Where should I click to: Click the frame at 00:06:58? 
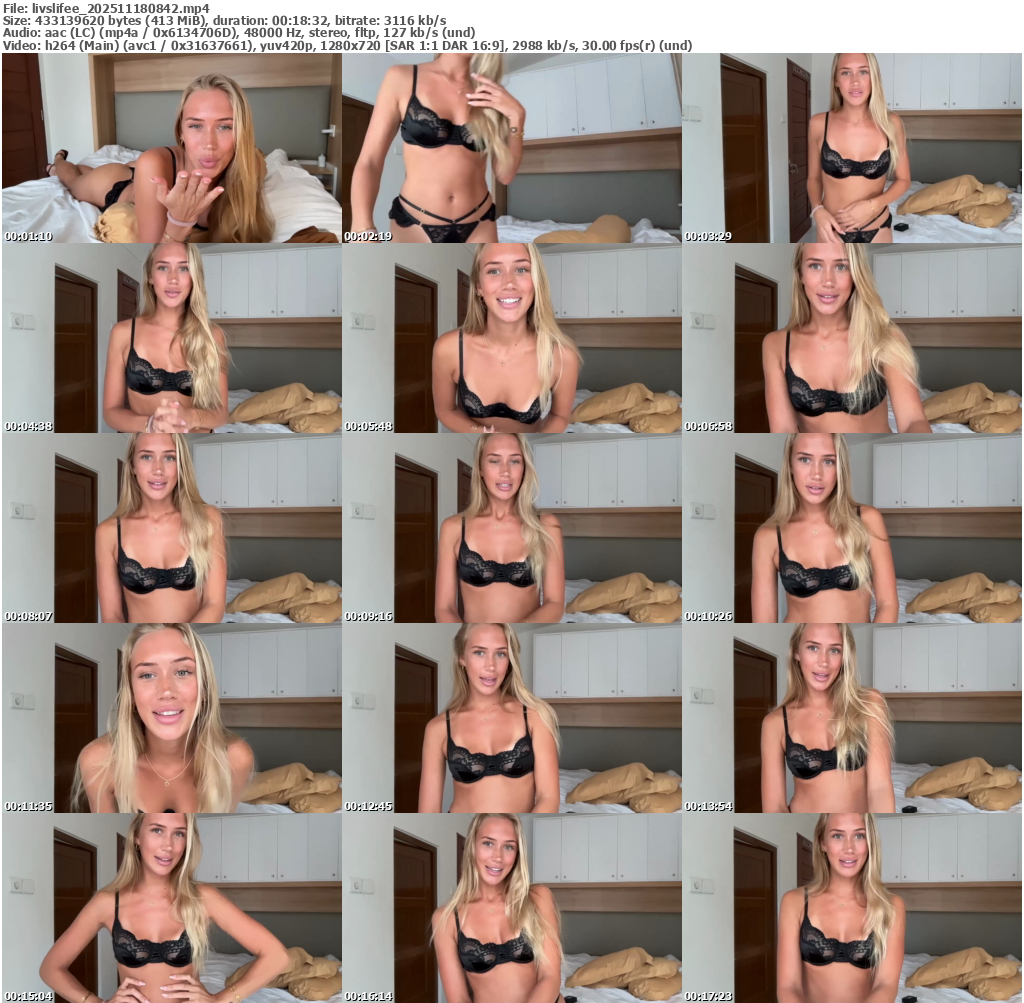852,338
